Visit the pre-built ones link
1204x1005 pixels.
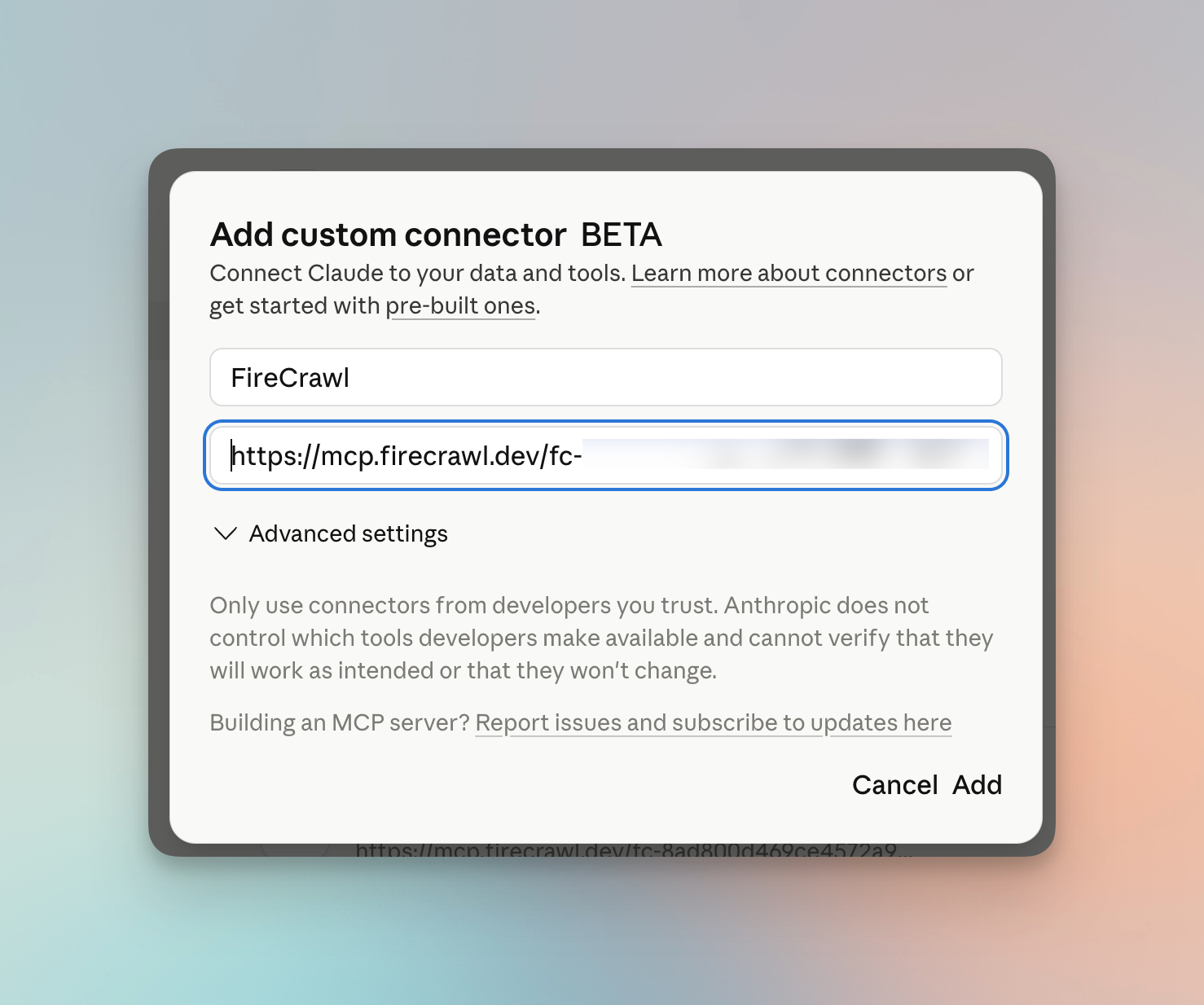tap(461, 305)
